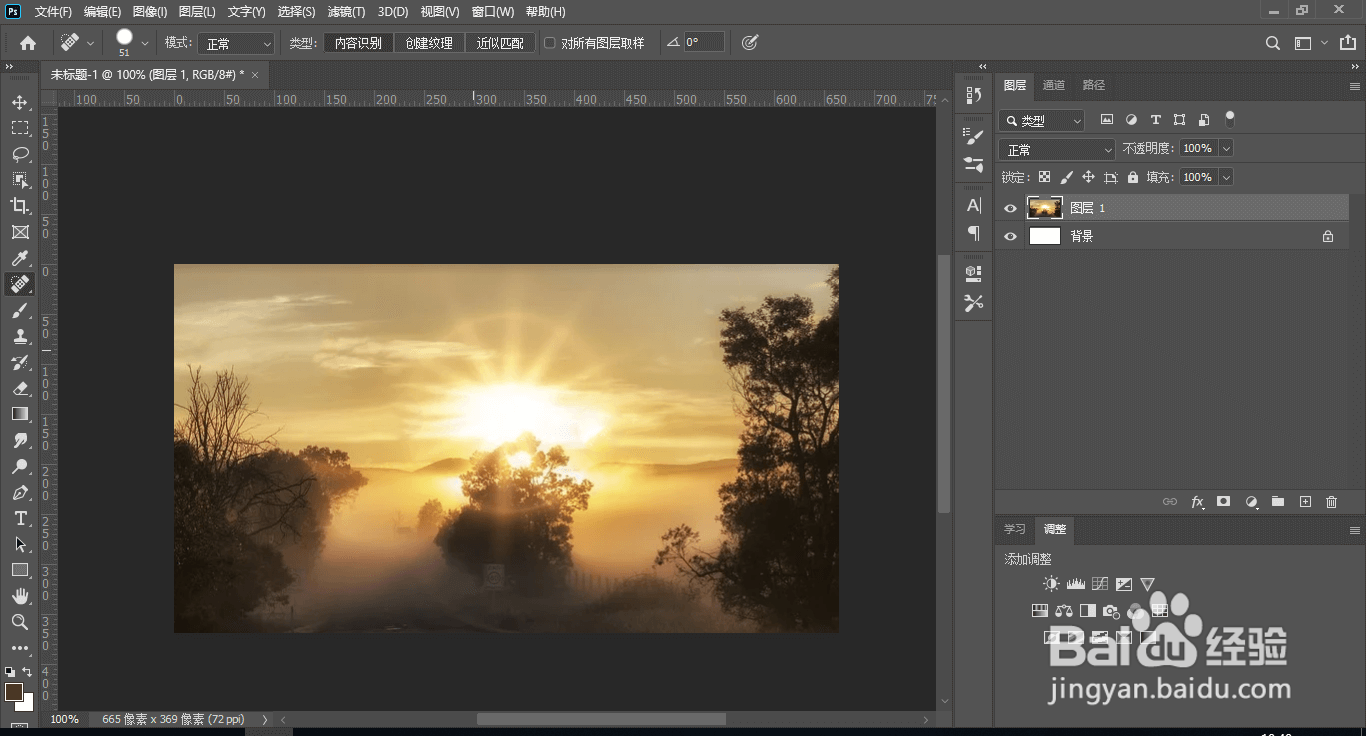This screenshot has height=736, width=1366.
Task: Enable 对所有图层取样 checkbox
Action: [549, 43]
